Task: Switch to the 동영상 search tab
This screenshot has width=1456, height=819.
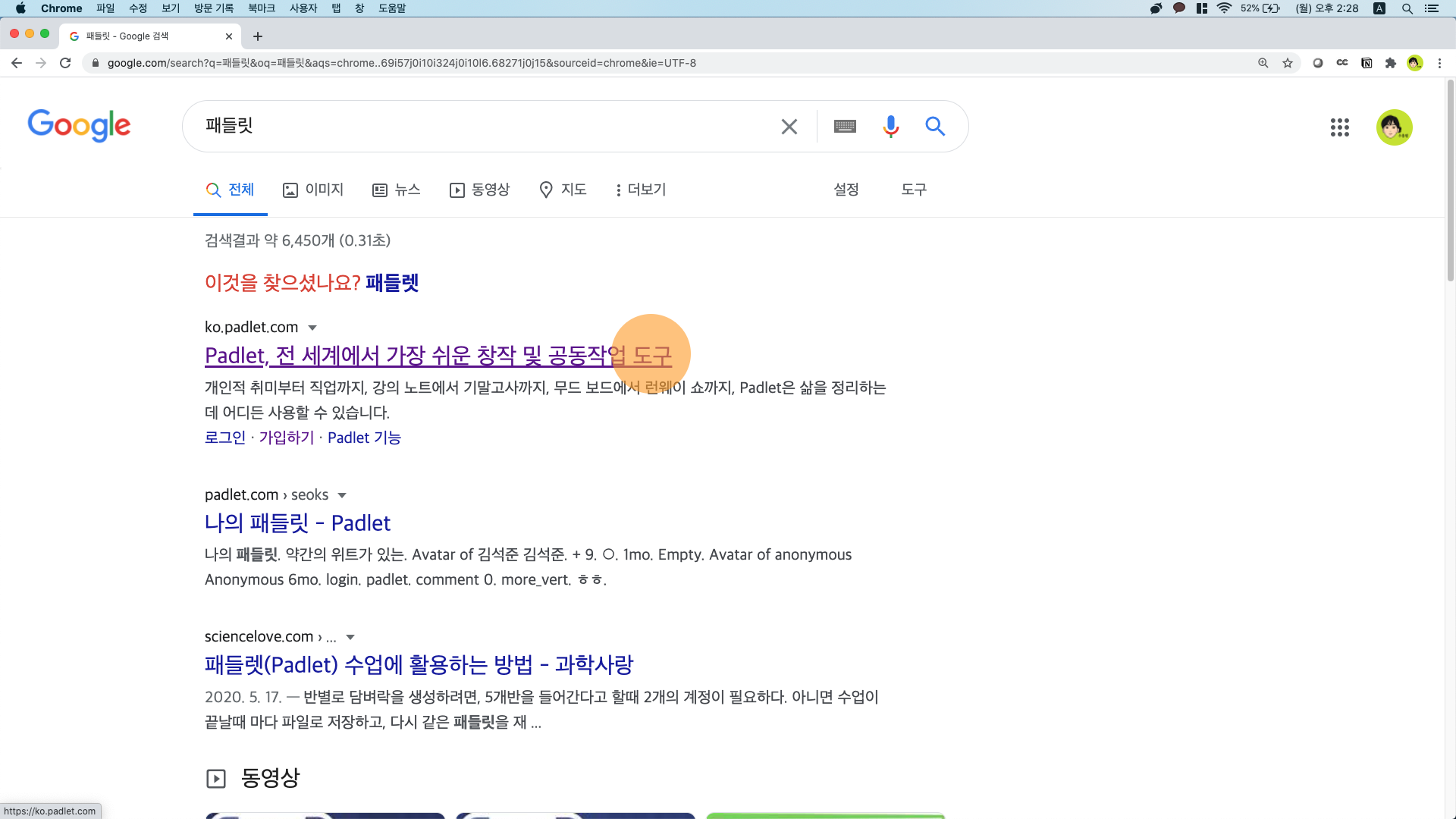Action: tap(479, 190)
